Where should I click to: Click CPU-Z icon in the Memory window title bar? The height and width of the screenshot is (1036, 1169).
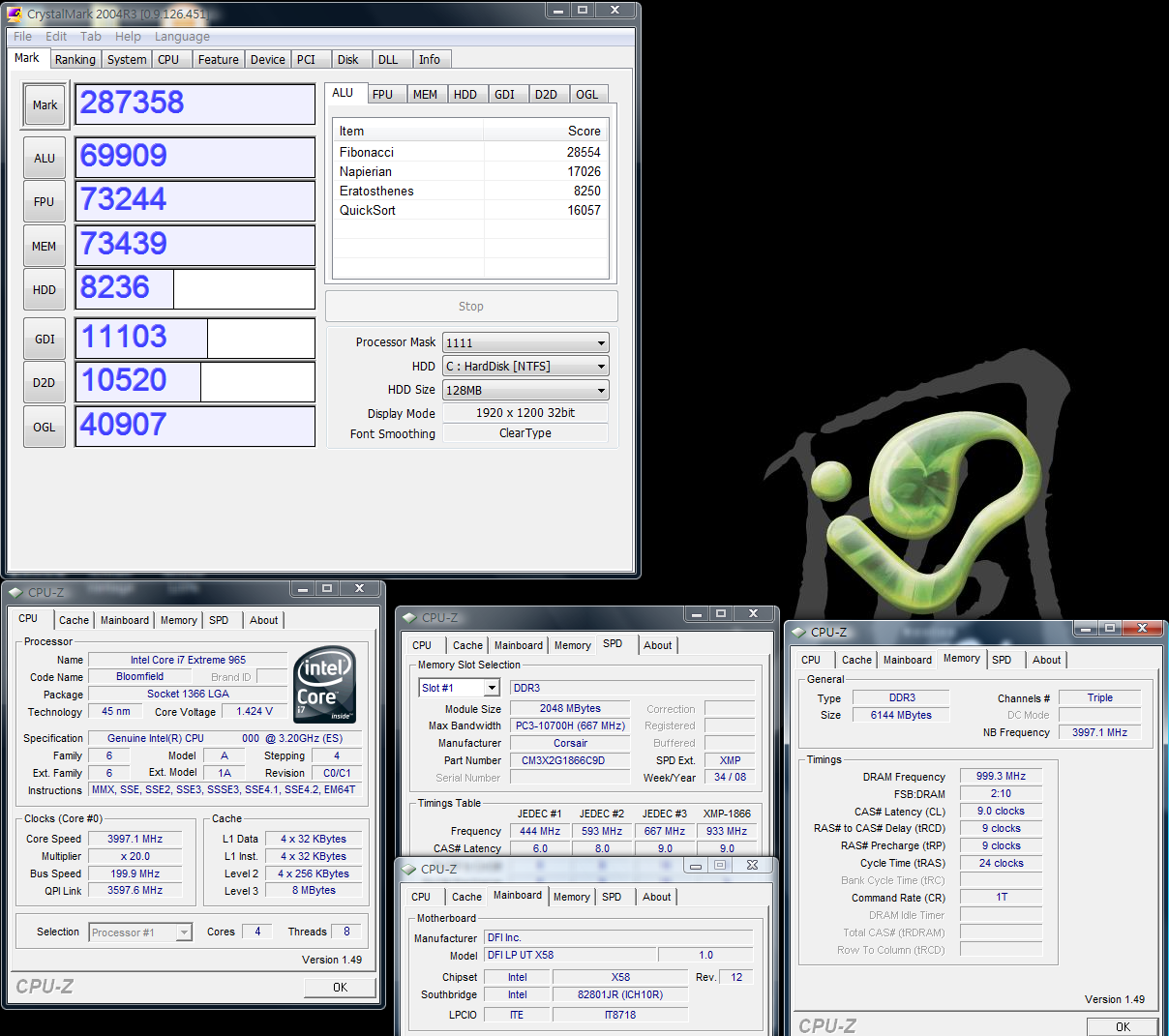[x=799, y=632]
